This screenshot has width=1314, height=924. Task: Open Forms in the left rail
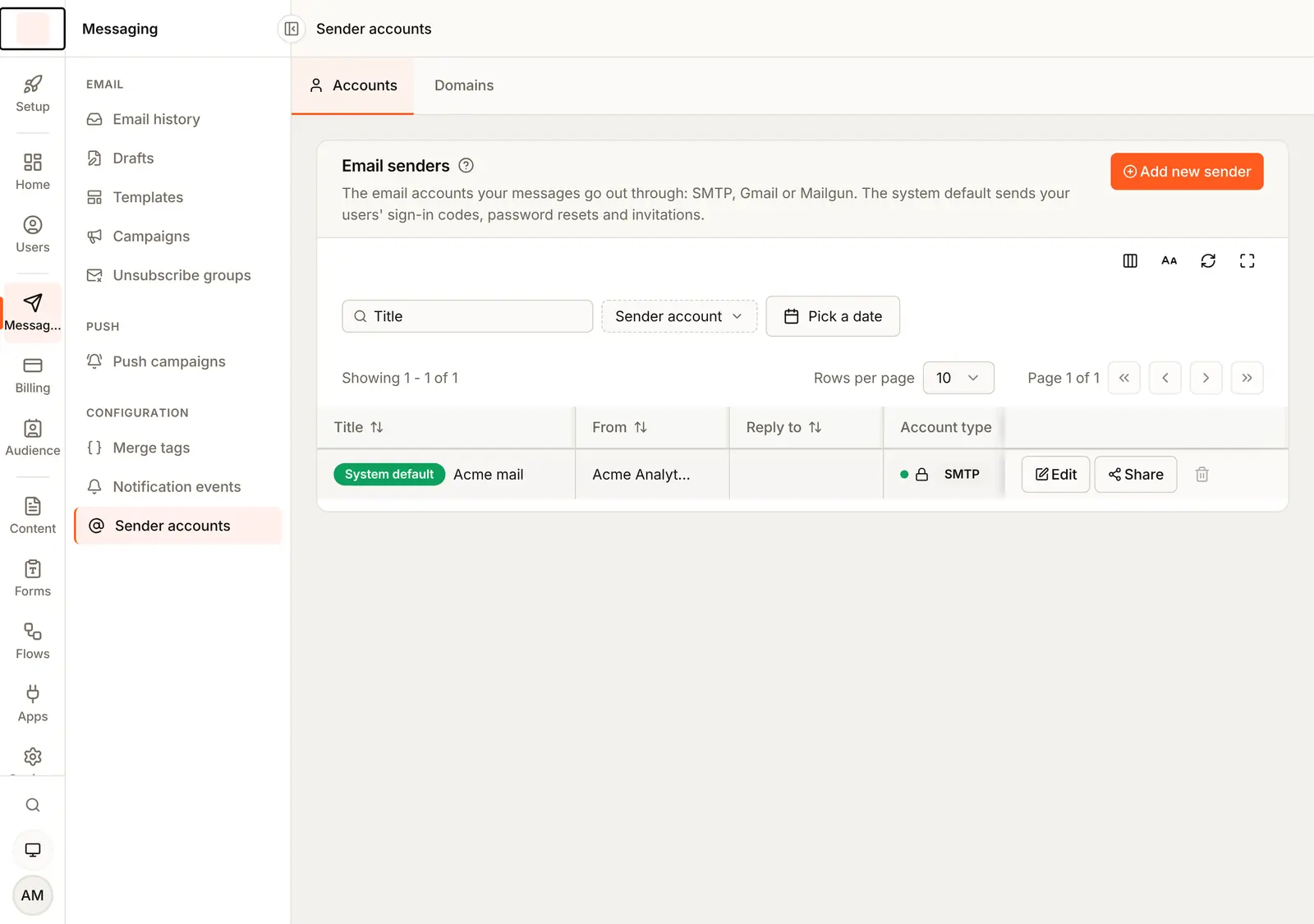click(x=33, y=578)
